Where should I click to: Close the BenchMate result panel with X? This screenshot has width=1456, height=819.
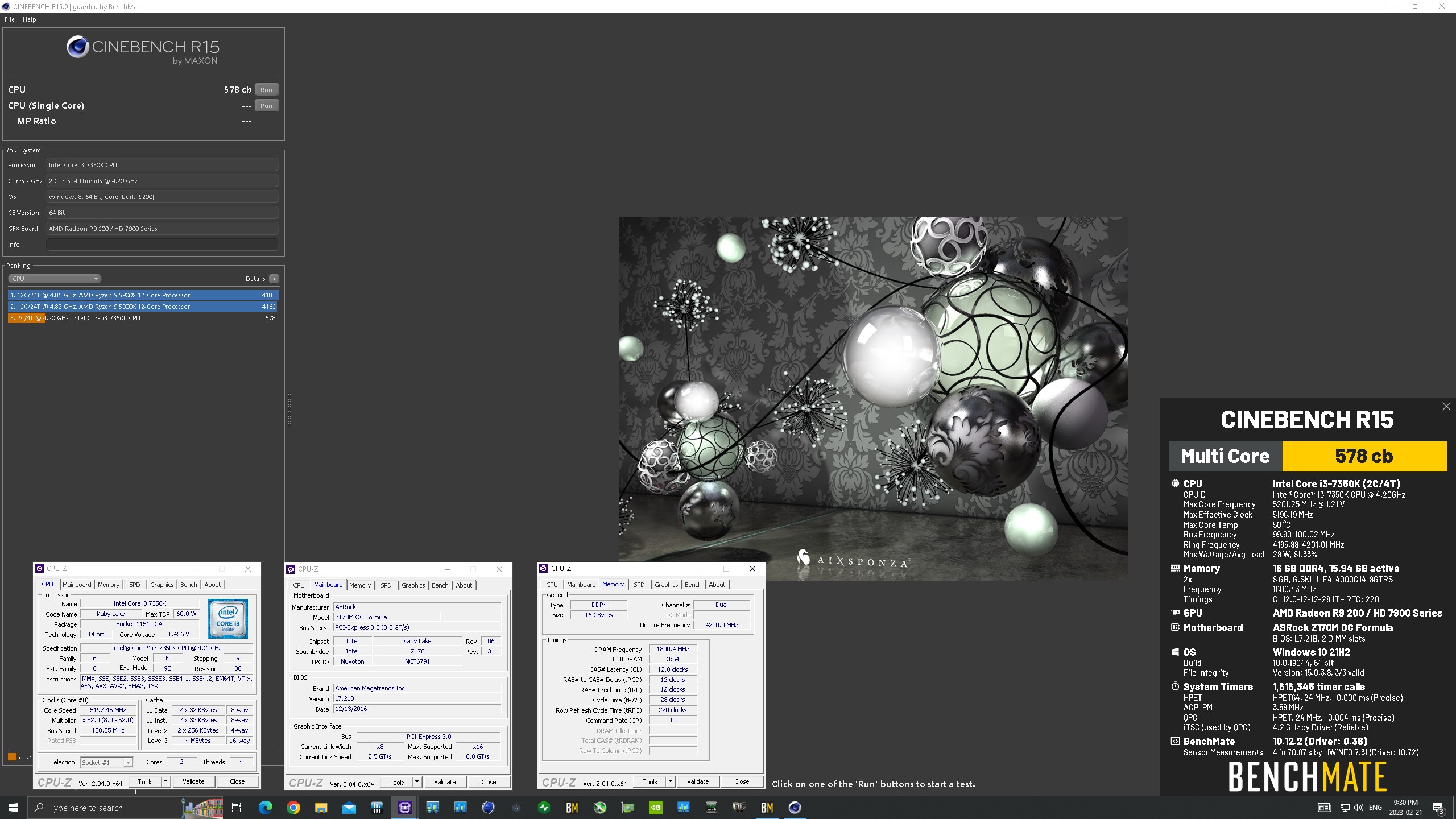pyautogui.click(x=1446, y=406)
